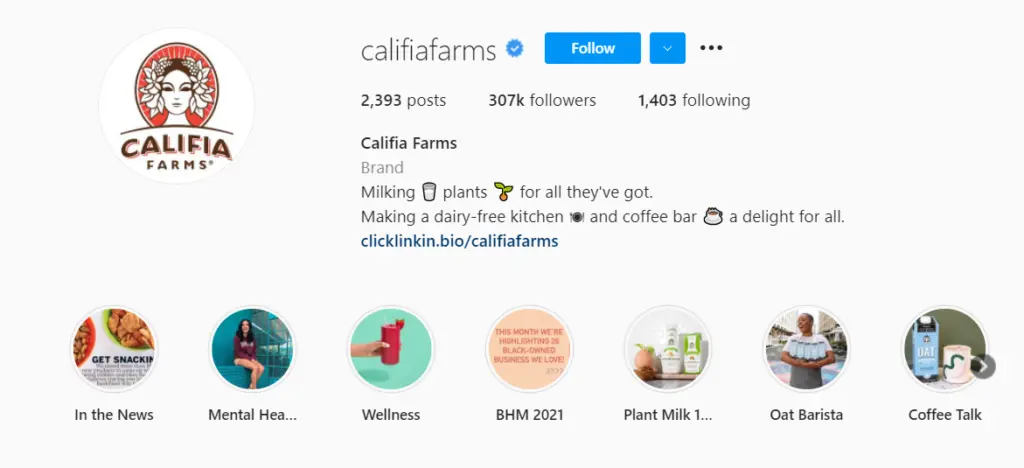Image resolution: width=1024 pixels, height=468 pixels.
Task: Open the three-dot more options menu
Action: coord(711,48)
